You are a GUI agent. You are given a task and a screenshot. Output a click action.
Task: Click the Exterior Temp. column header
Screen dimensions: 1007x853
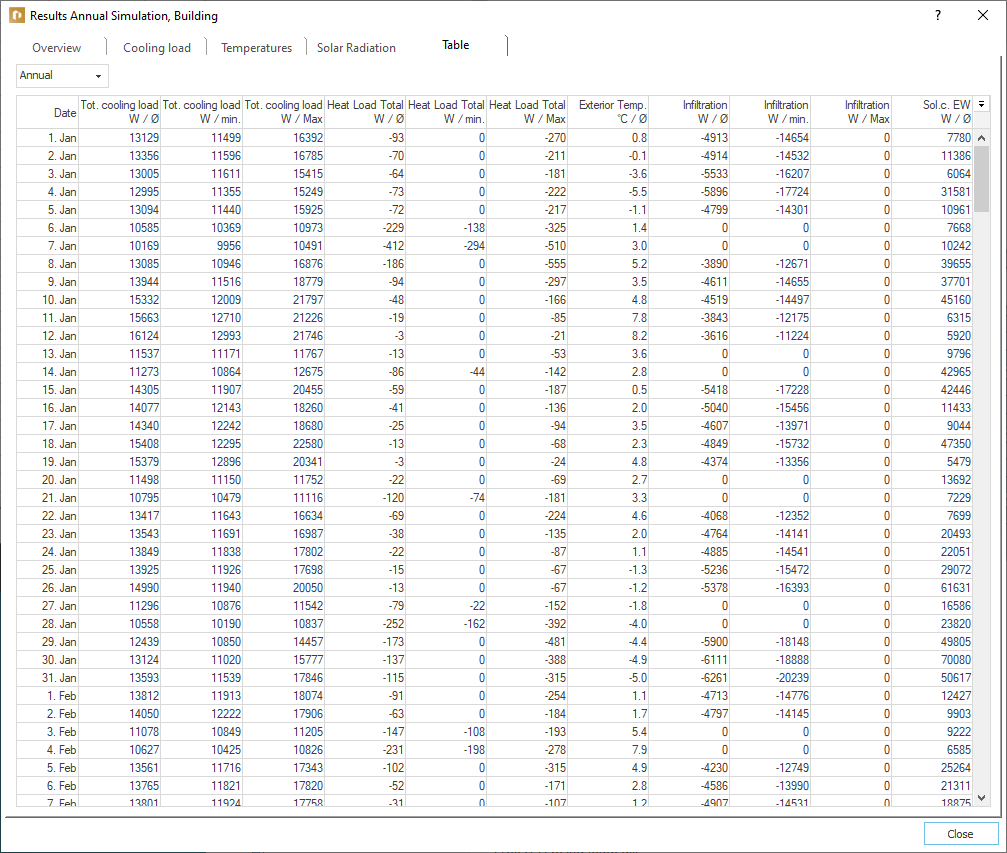(x=608, y=112)
